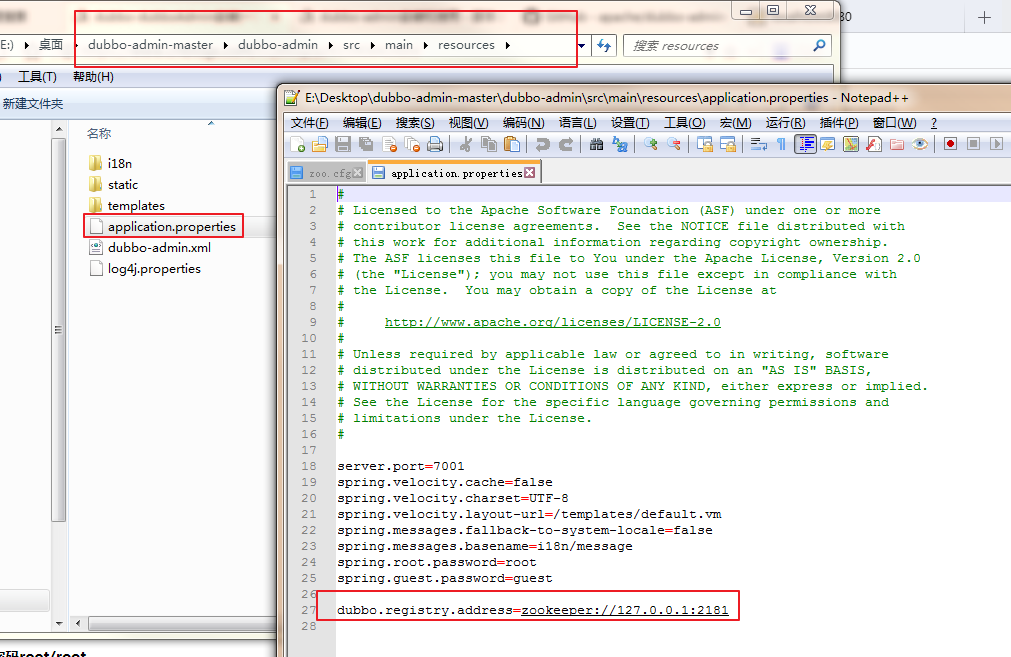Click the Zoom Out magnifier icon

(x=674, y=144)
